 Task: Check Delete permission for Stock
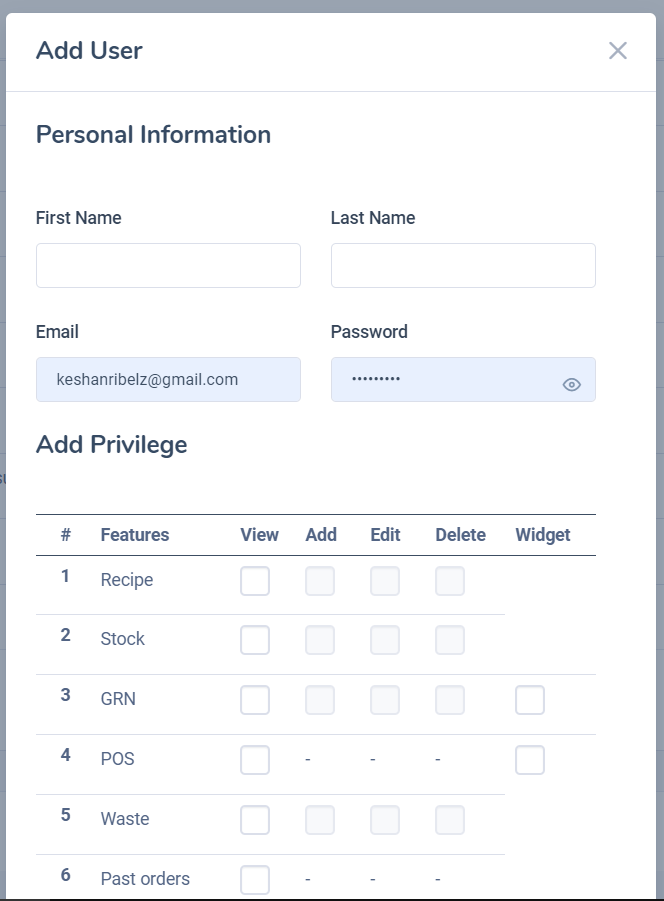tap(450, 640)
